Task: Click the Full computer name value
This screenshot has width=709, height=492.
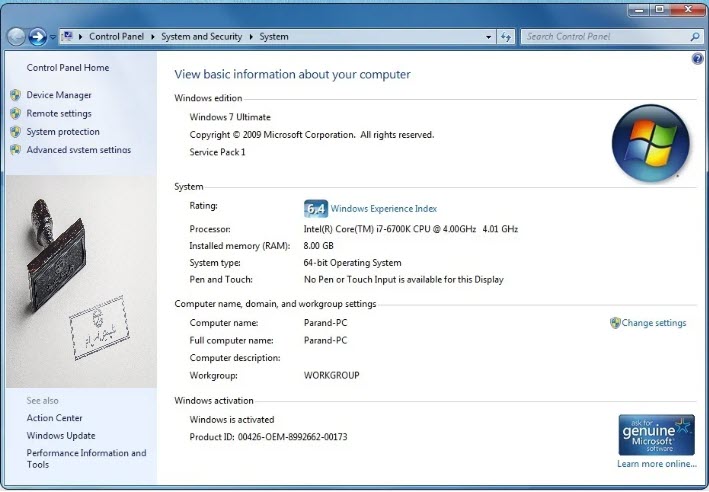Action: 326,341
